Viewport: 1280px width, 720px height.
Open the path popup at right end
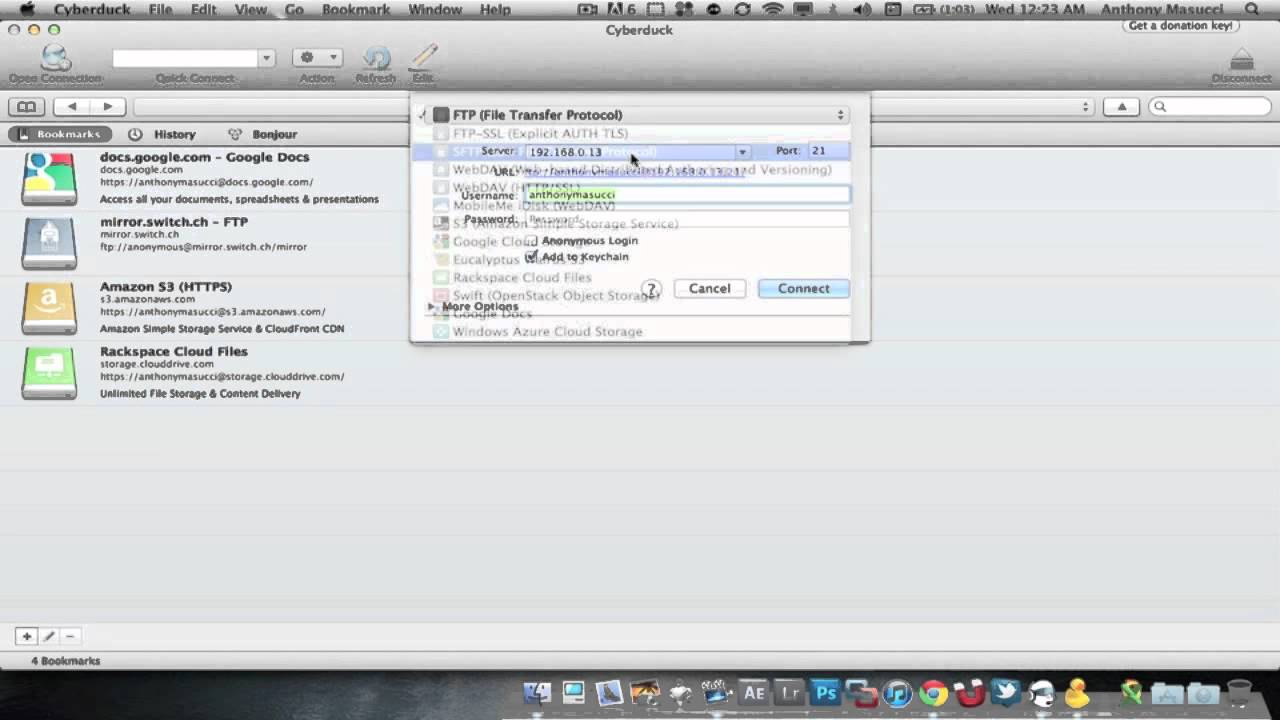point(1085,106)
